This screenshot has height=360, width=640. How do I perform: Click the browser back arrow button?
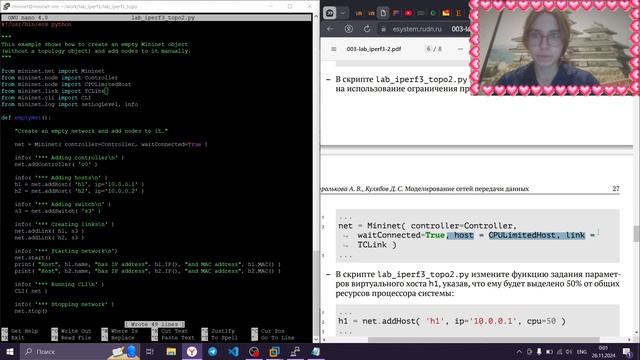[x=330, y=29]
